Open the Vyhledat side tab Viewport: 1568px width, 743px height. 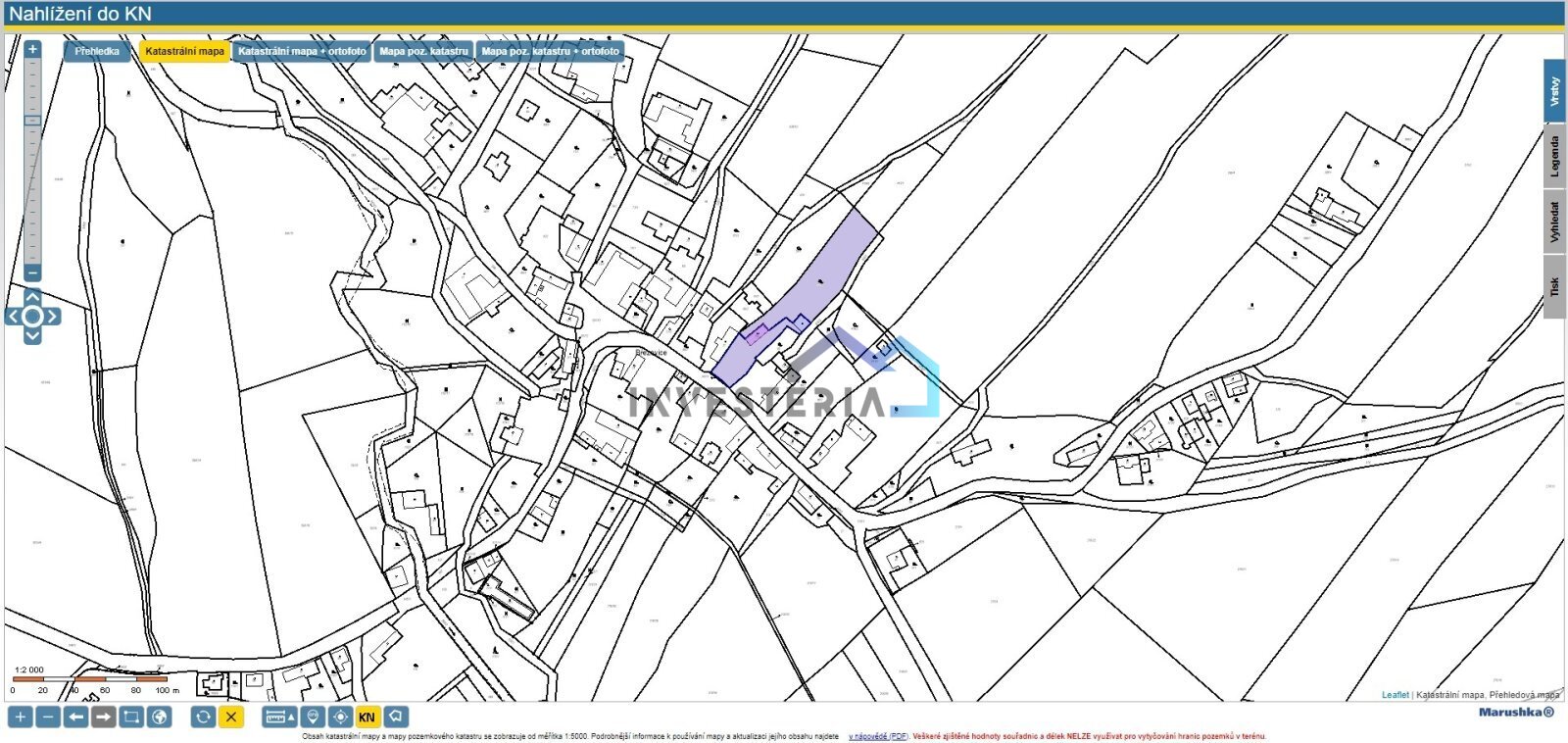(x=1554, y=223)
